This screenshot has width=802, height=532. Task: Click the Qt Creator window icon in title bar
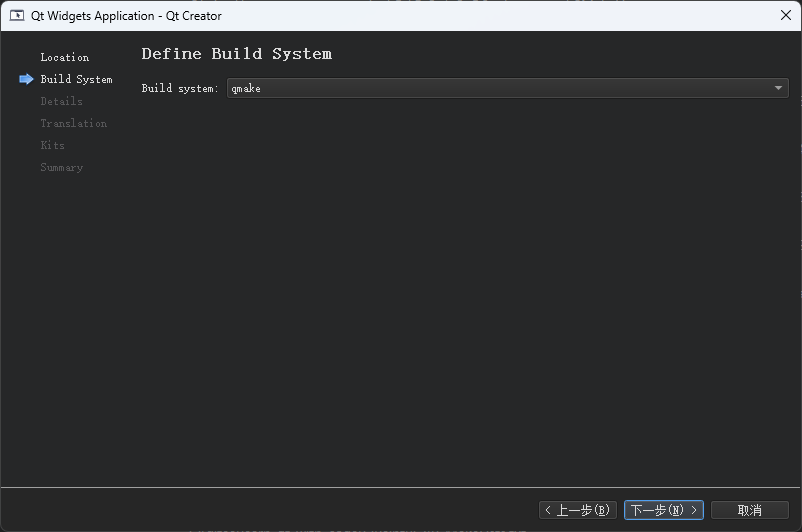pyautogui.click(x=17, y=16)
